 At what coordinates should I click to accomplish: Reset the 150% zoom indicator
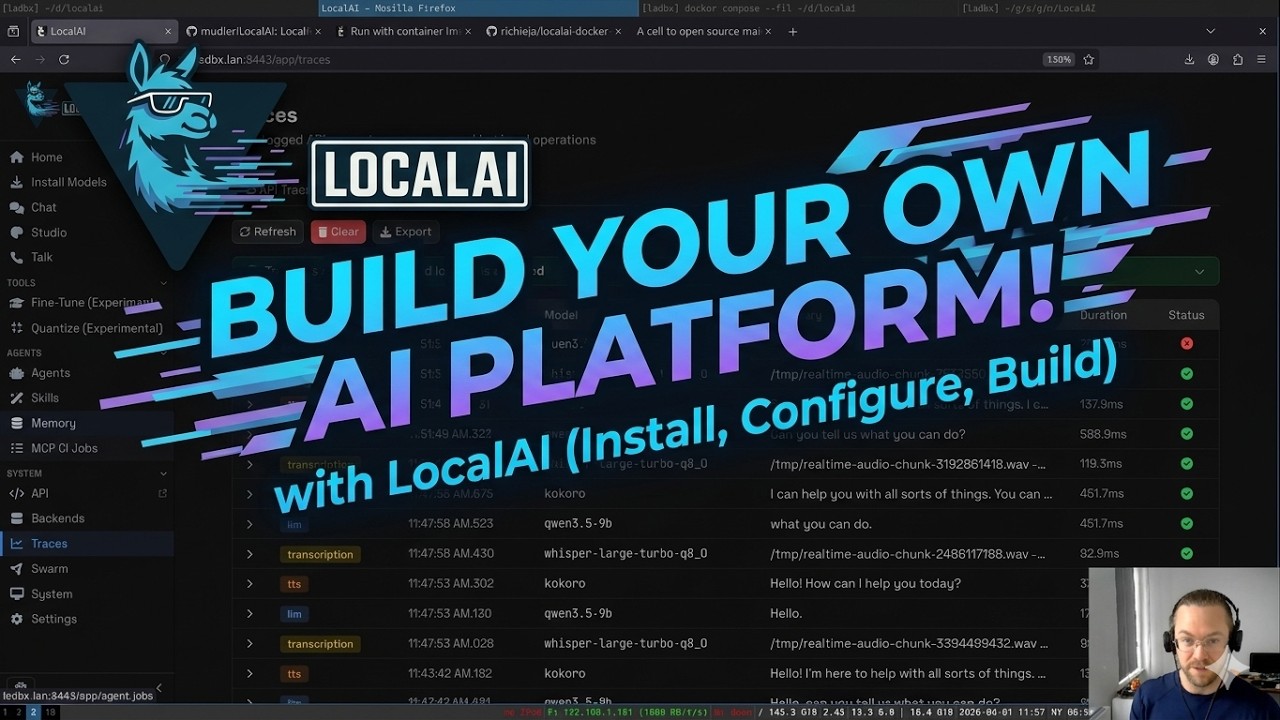(1059, 59)
